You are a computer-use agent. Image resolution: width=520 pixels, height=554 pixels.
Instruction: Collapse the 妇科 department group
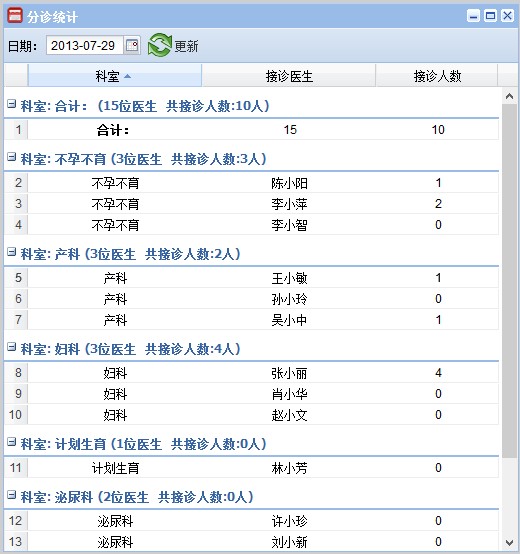(12, 347)
